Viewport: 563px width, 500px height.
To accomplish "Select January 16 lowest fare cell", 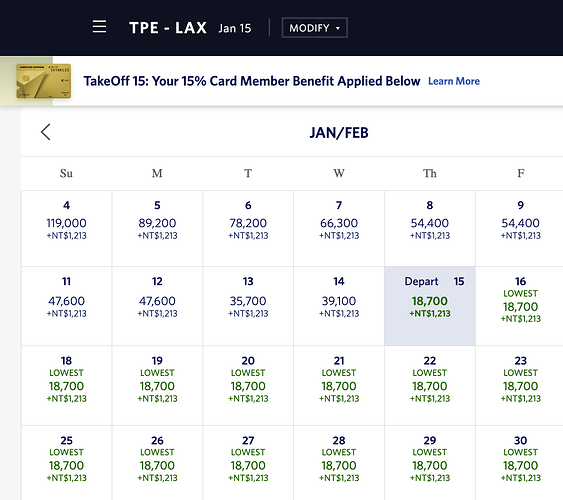I will tap(520, 306).
